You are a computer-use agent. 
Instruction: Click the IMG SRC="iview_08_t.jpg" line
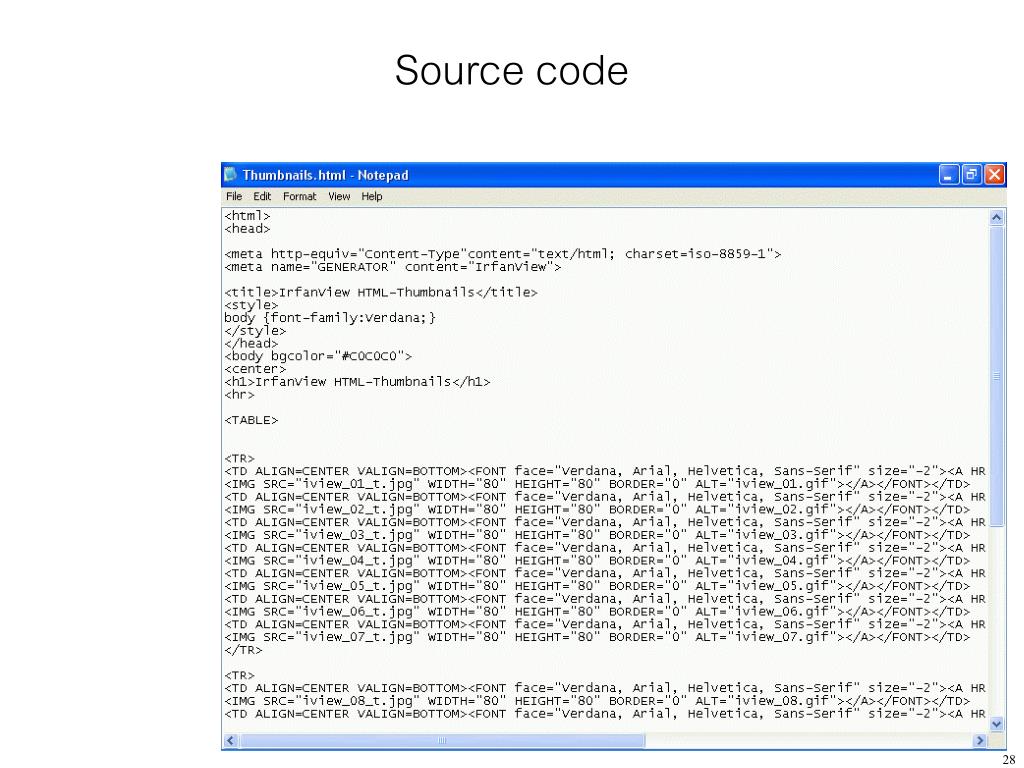point(597,701)
